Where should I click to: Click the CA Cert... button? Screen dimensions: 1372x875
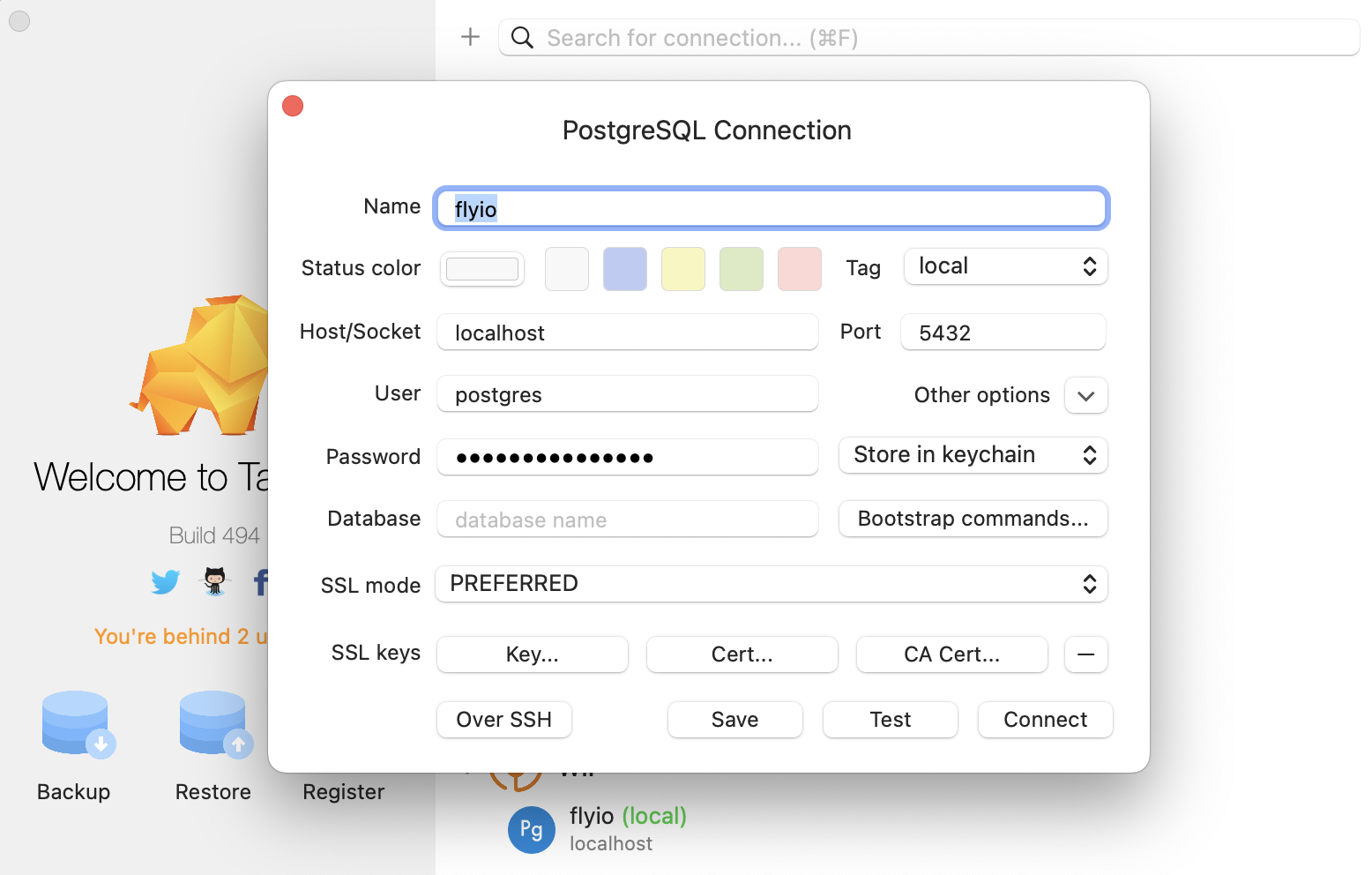[952, 654]
